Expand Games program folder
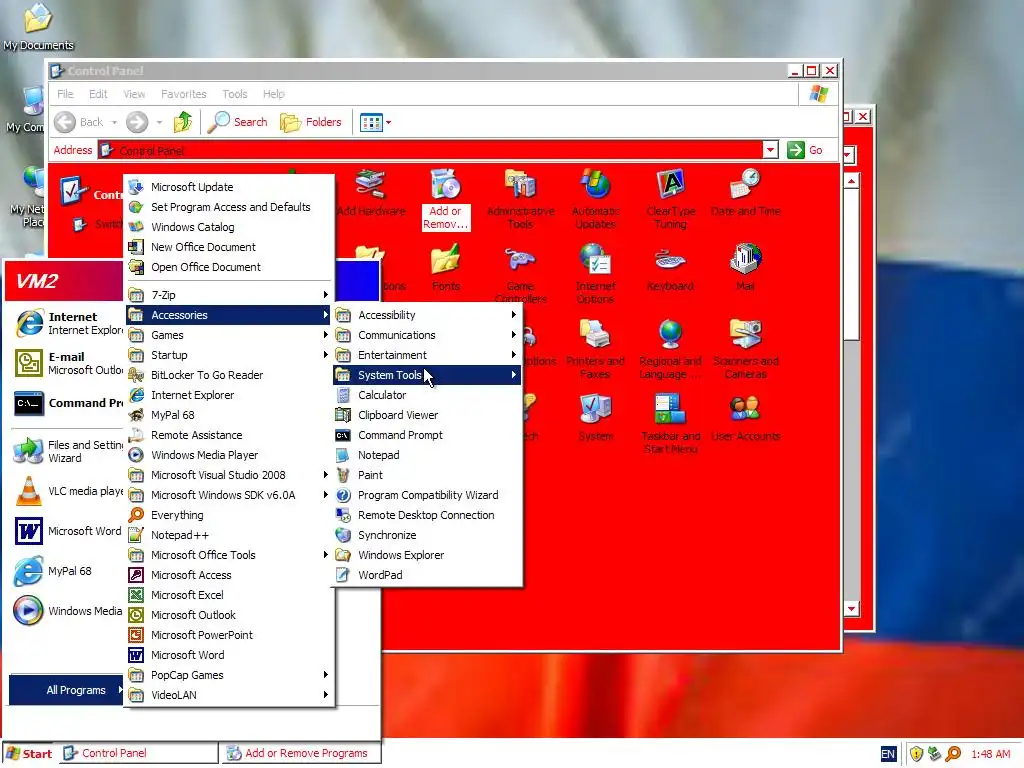The width and height of the screenshot is (1024, 768). point(229,335)
